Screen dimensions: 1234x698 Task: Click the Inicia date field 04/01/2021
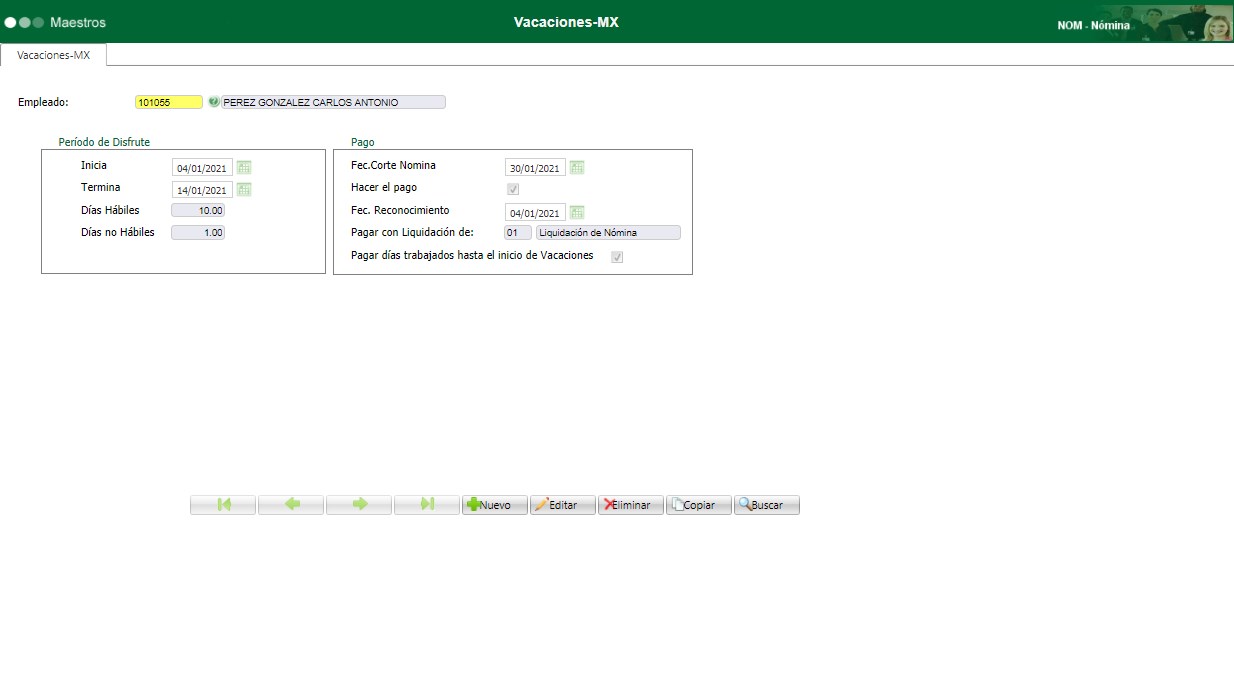coord(203,168)
